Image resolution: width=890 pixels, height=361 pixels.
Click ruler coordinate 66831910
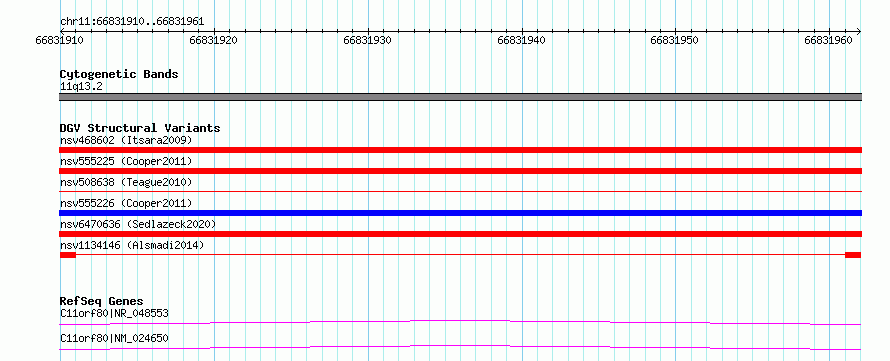click(60, 41)
